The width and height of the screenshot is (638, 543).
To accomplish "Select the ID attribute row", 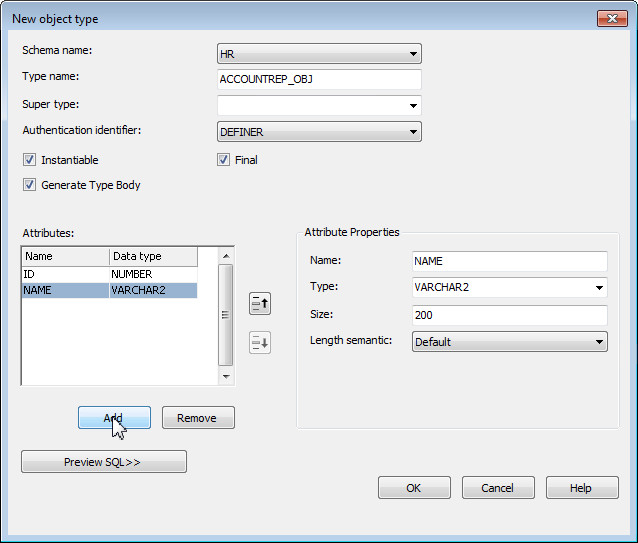I will coord(109,274).
